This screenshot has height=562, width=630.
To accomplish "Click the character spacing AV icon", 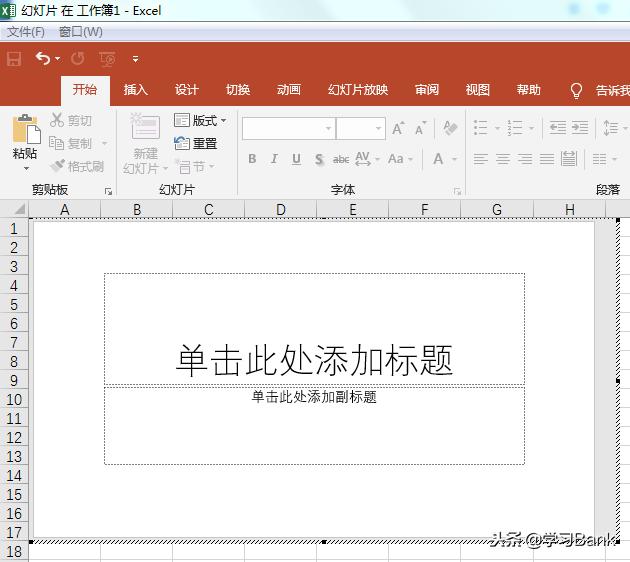I will click(x=363, y=159).
